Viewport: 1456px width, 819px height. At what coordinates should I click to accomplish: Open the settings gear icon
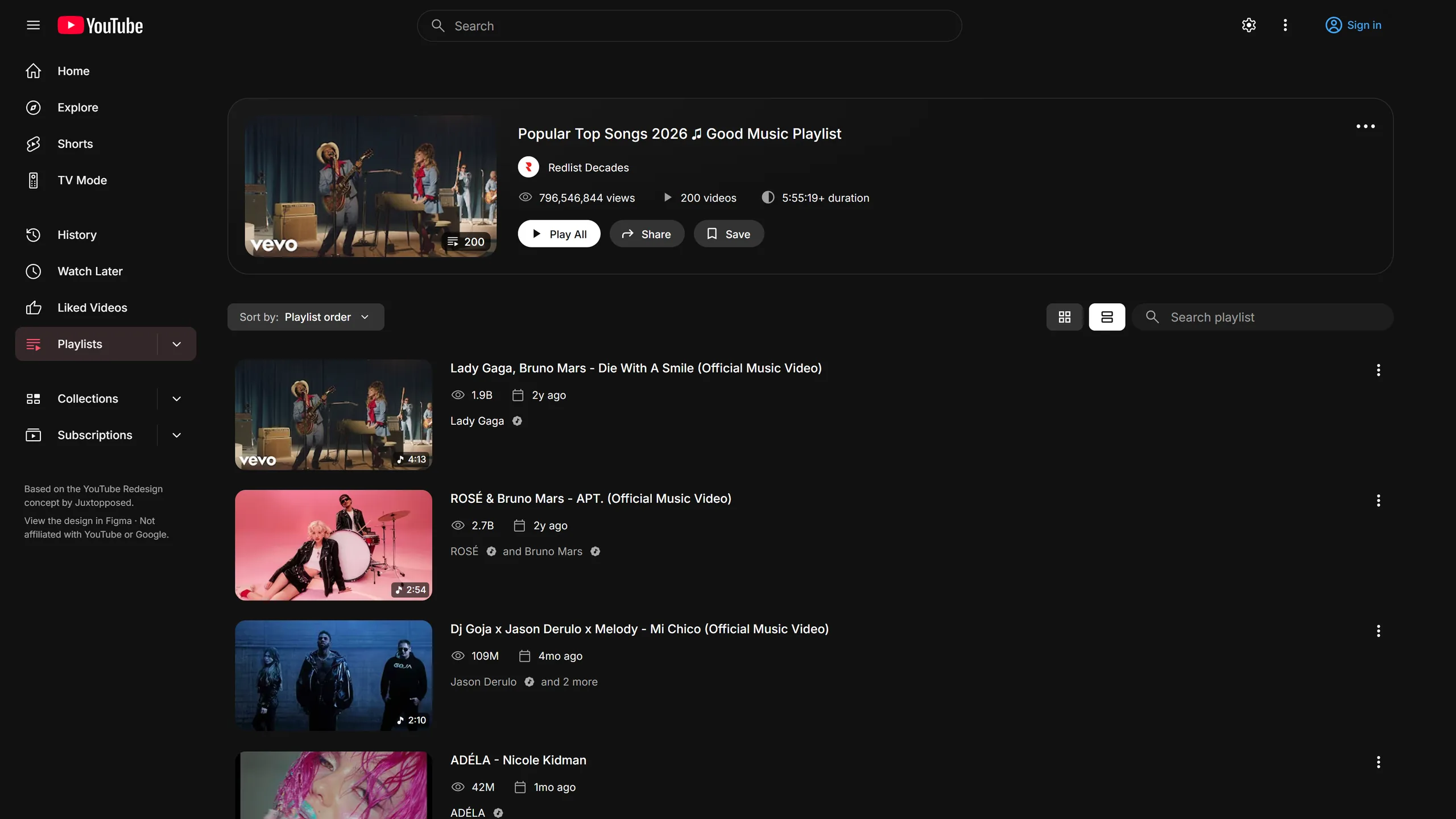[x=1248, y=25]
